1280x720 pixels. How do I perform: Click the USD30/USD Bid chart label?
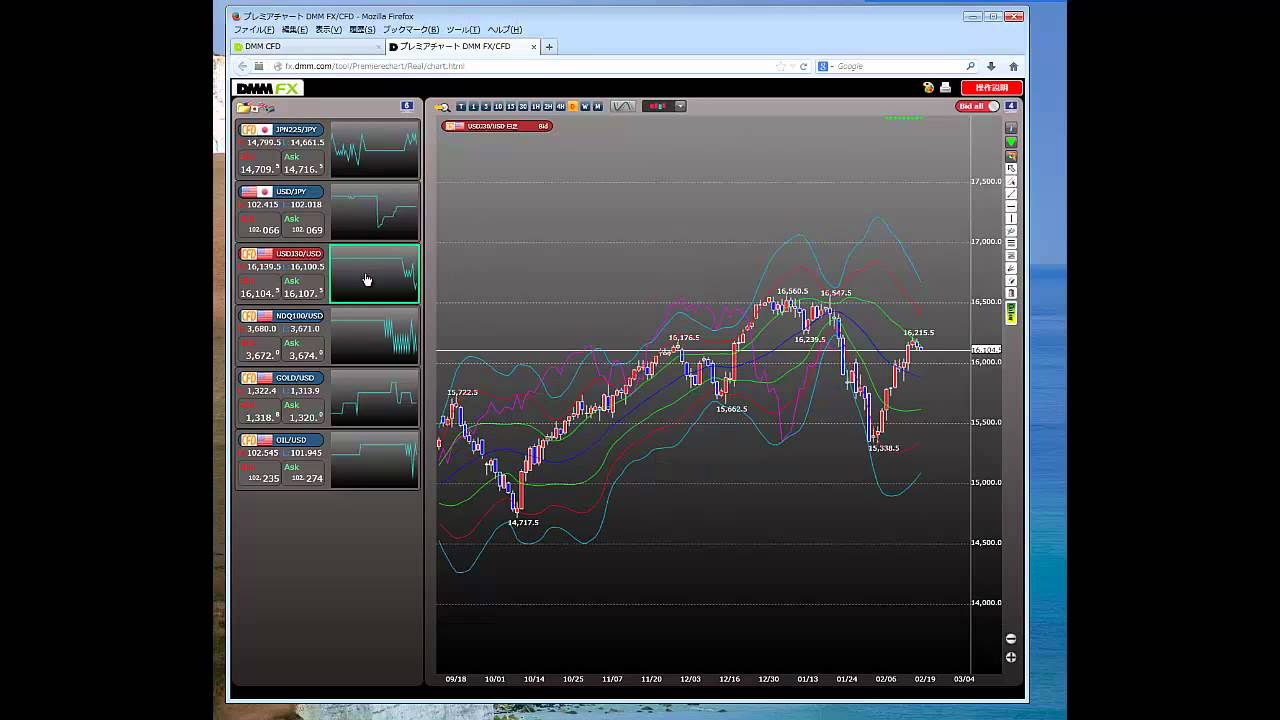[x=497, y=126]
